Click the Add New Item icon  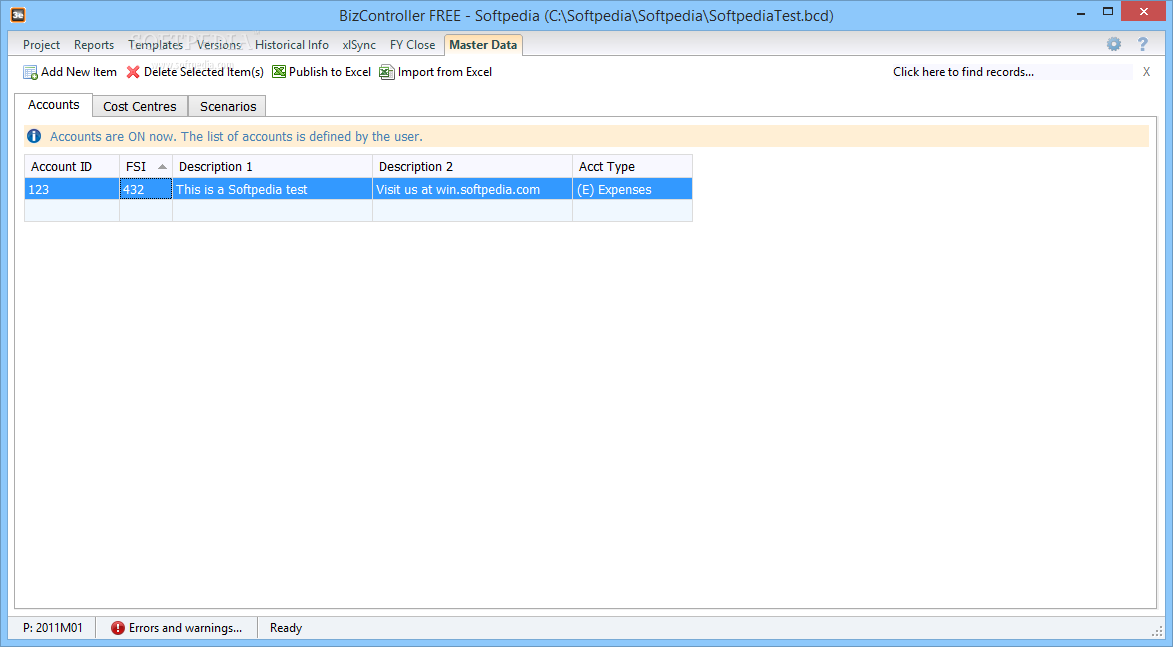pos(30,73)
